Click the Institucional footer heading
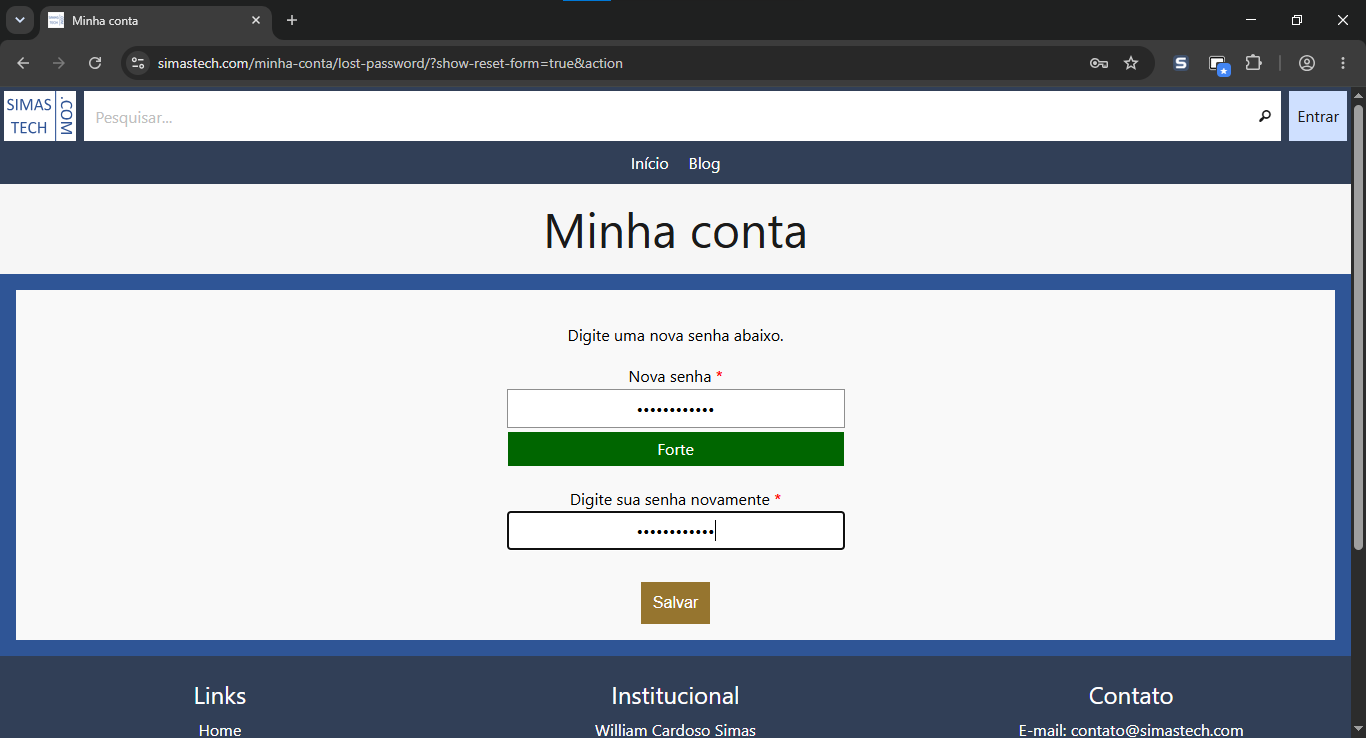This screenshot has width=1366, height=738. 675,695
